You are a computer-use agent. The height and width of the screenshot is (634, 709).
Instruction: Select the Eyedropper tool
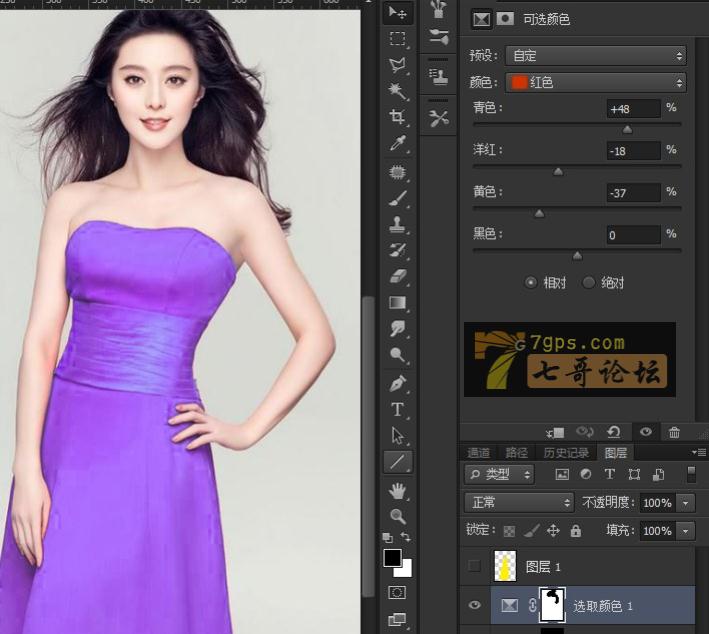(397, 143)
